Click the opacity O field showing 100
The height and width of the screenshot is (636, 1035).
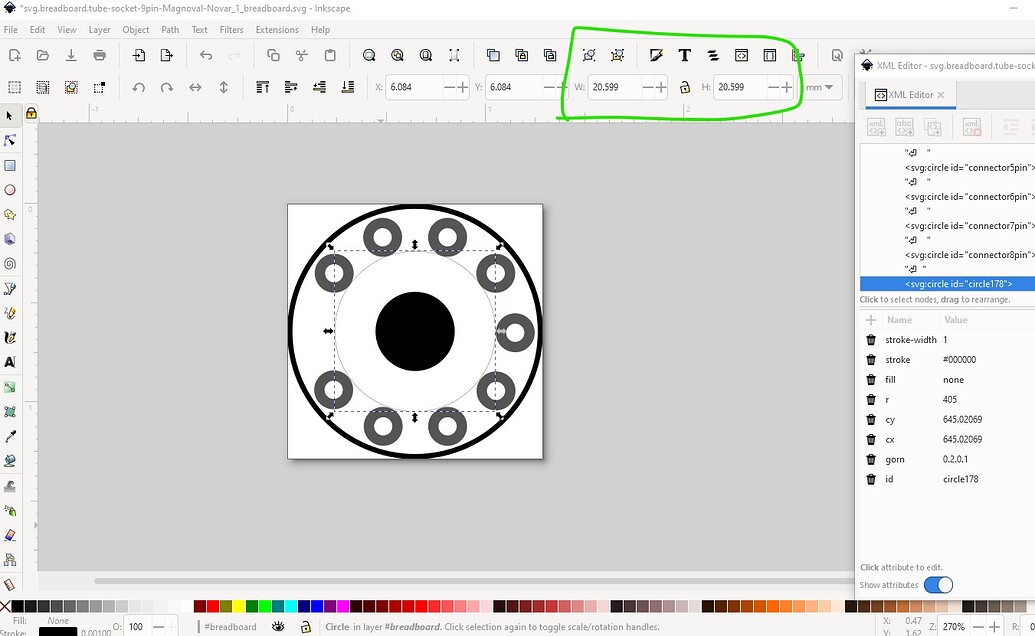(136, 627)
